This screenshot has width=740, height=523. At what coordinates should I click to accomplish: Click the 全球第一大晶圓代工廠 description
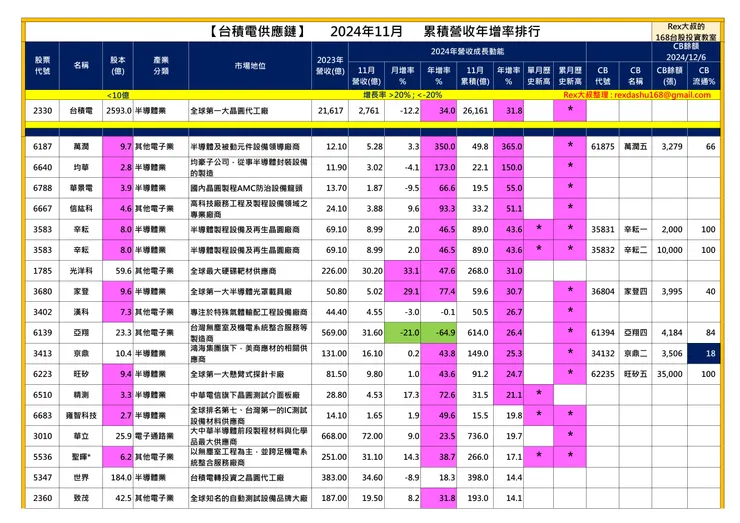[x=250, y=111]
